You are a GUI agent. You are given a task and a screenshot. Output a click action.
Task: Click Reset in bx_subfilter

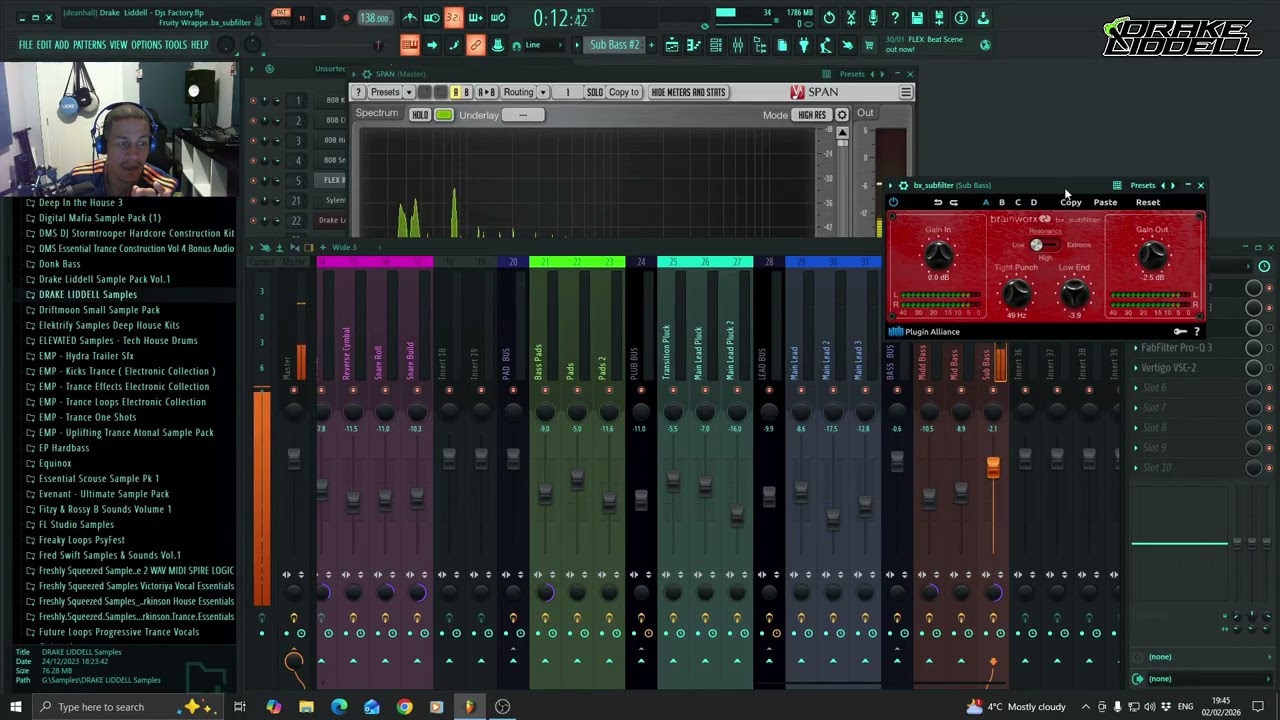pyautogui.click(x=1148, y=202)
